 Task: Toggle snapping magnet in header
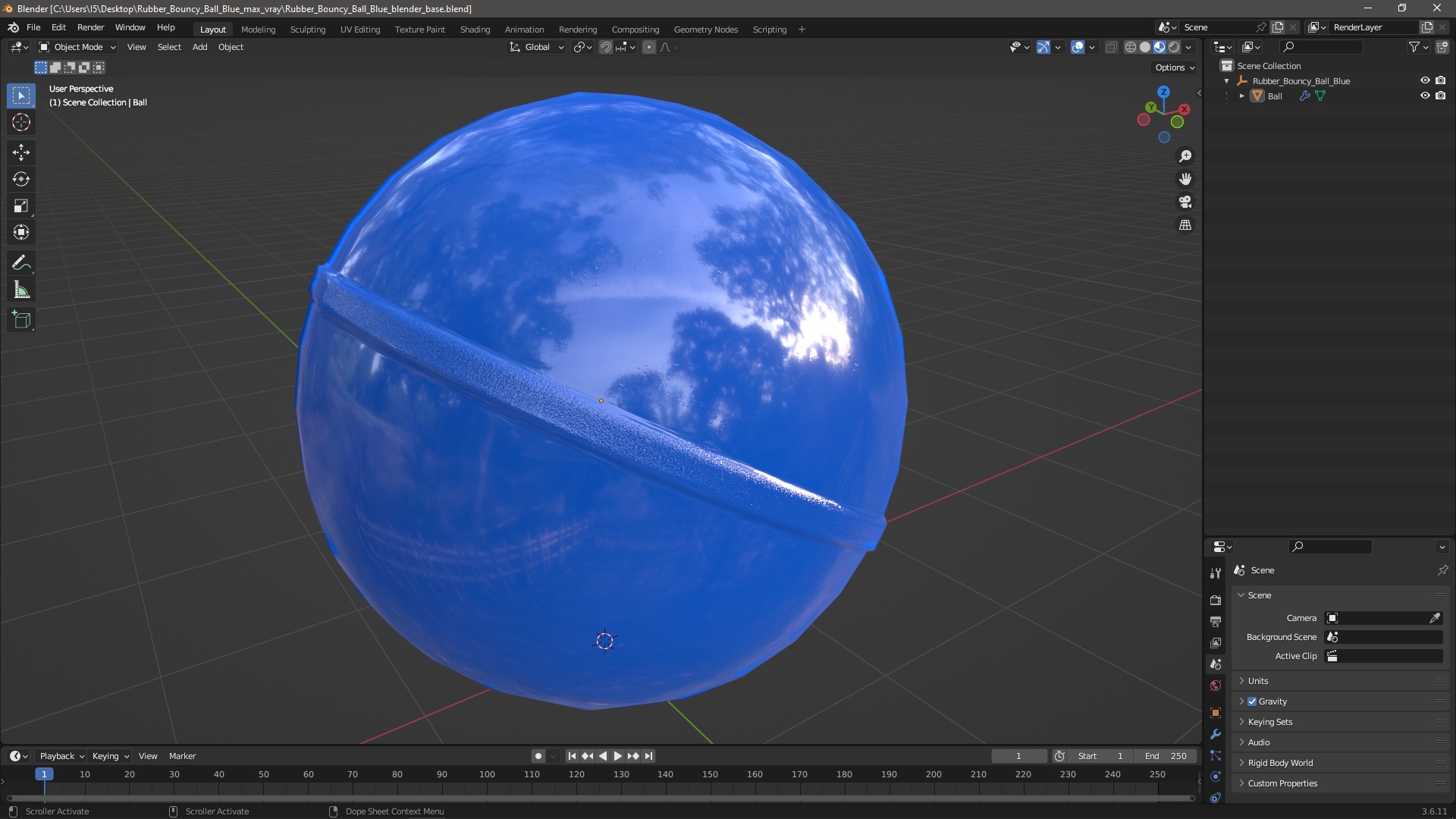pos(606,47)
